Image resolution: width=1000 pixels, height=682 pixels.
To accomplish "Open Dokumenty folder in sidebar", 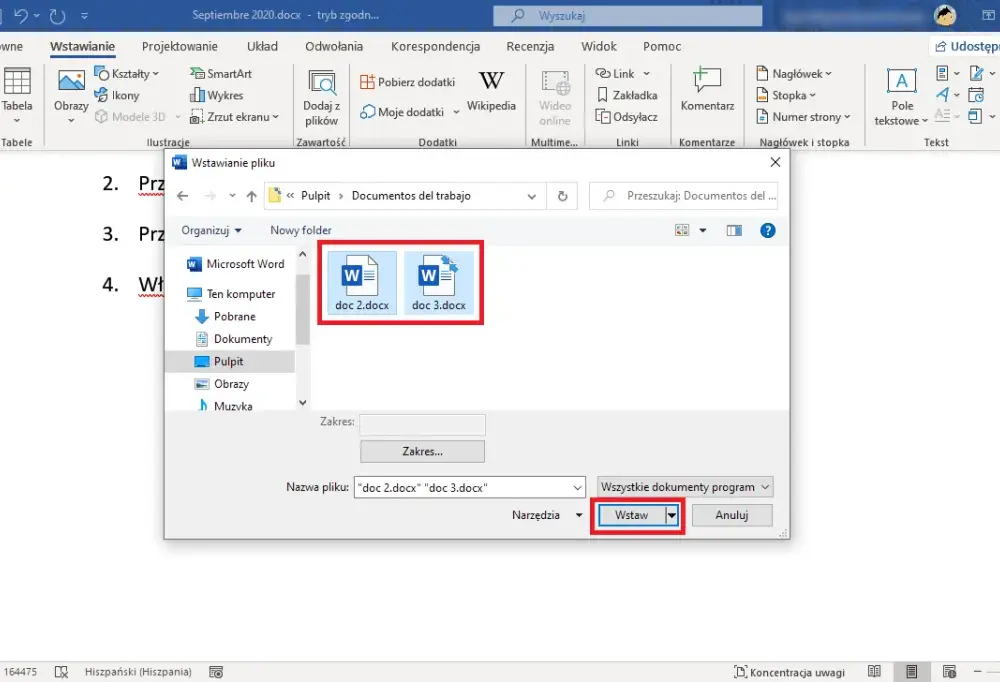I will [x=234, y=339].
